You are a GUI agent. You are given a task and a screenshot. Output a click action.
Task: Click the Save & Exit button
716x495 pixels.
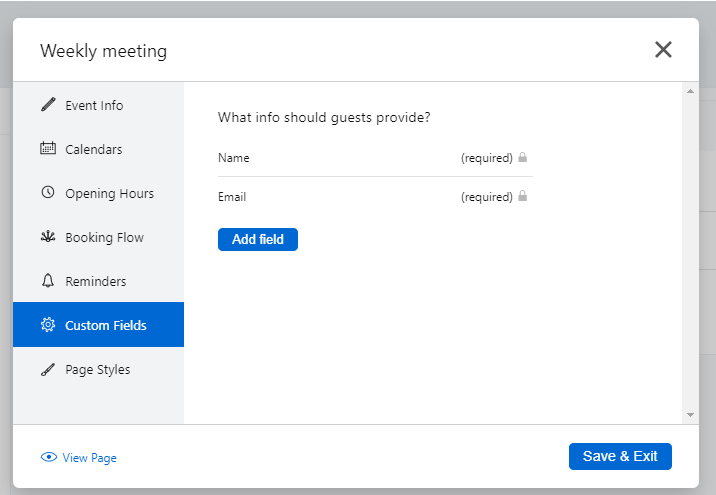pos(620,456)
